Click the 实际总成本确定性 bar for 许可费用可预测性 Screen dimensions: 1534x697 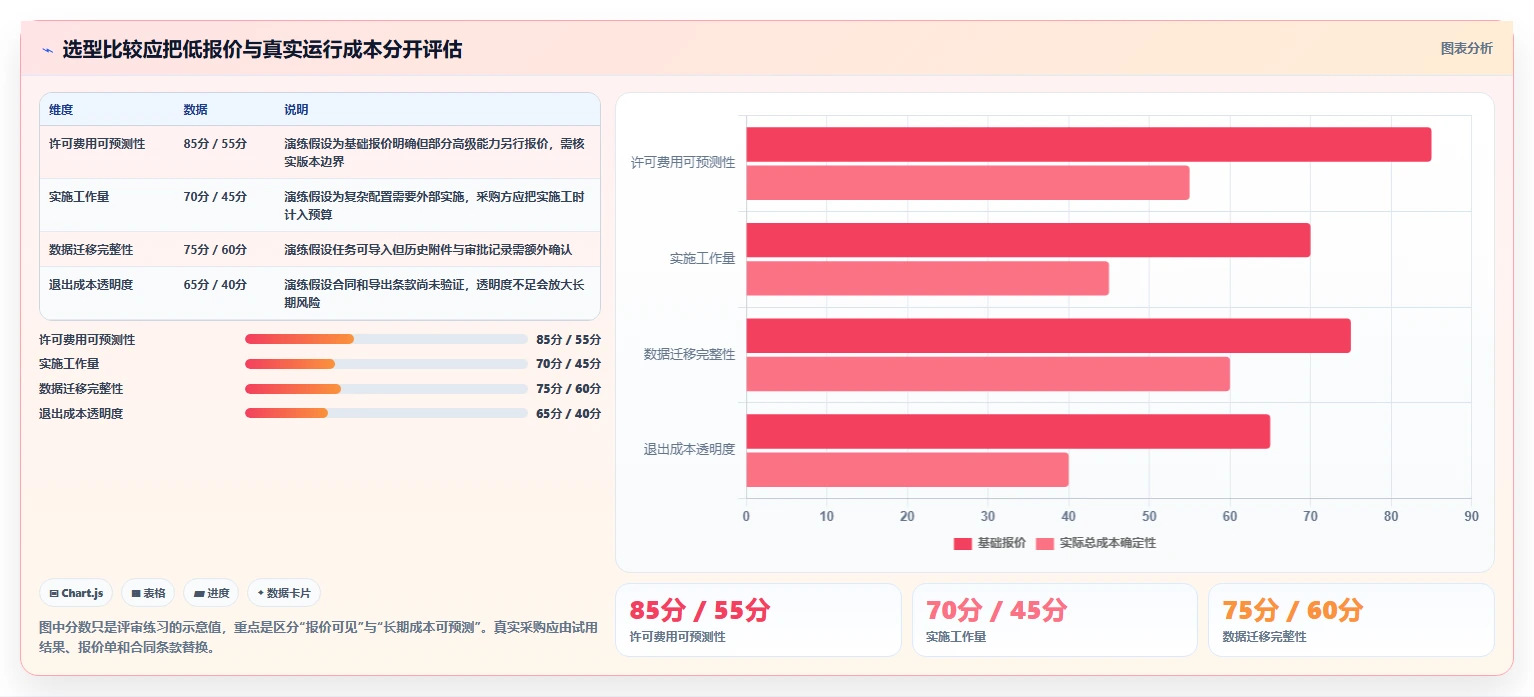coord(967,182)
